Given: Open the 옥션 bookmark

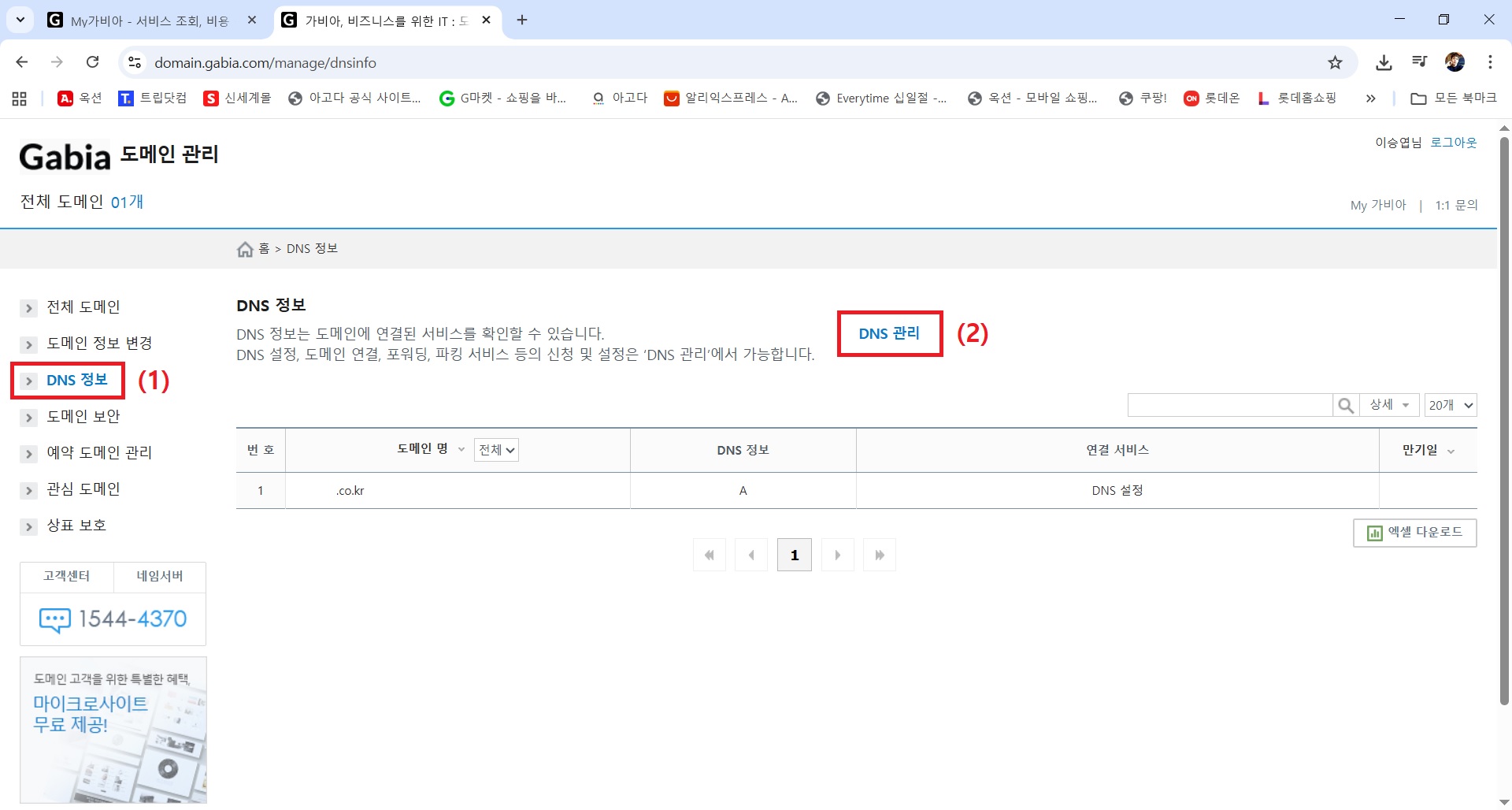Looking at the screenshot, I should 80,98.
